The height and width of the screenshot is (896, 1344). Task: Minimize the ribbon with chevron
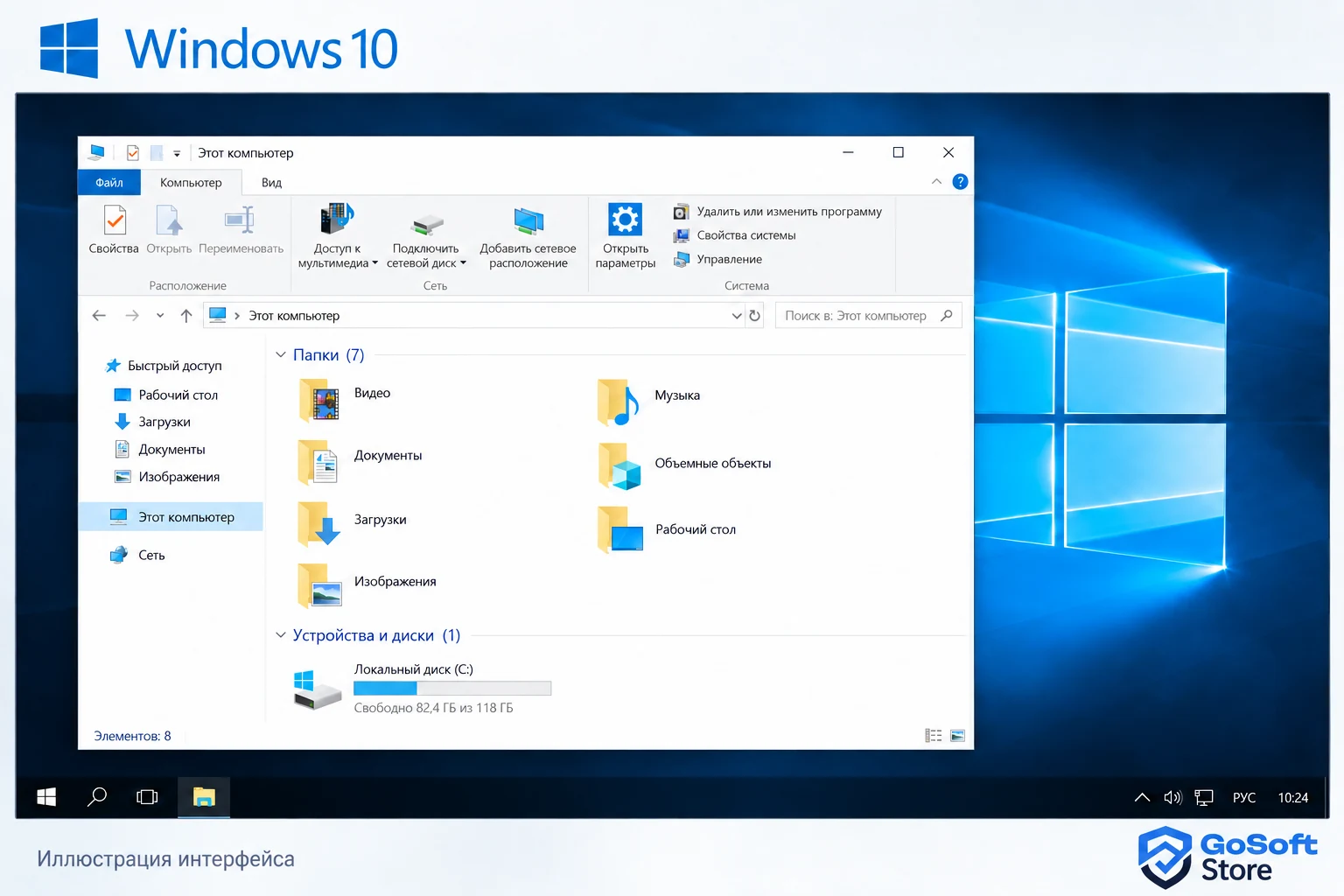(936, 182)
